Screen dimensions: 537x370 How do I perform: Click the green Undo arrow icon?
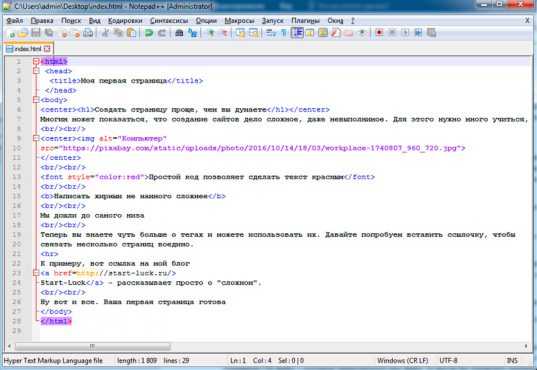click(x=149, y=33)
